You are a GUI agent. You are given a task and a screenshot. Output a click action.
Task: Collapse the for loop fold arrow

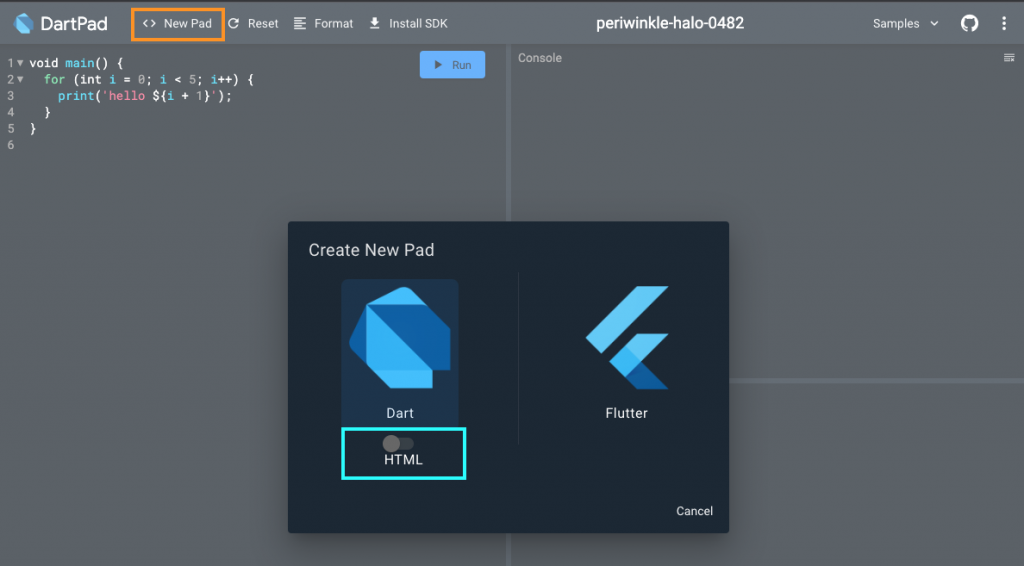tap(20, 80)
